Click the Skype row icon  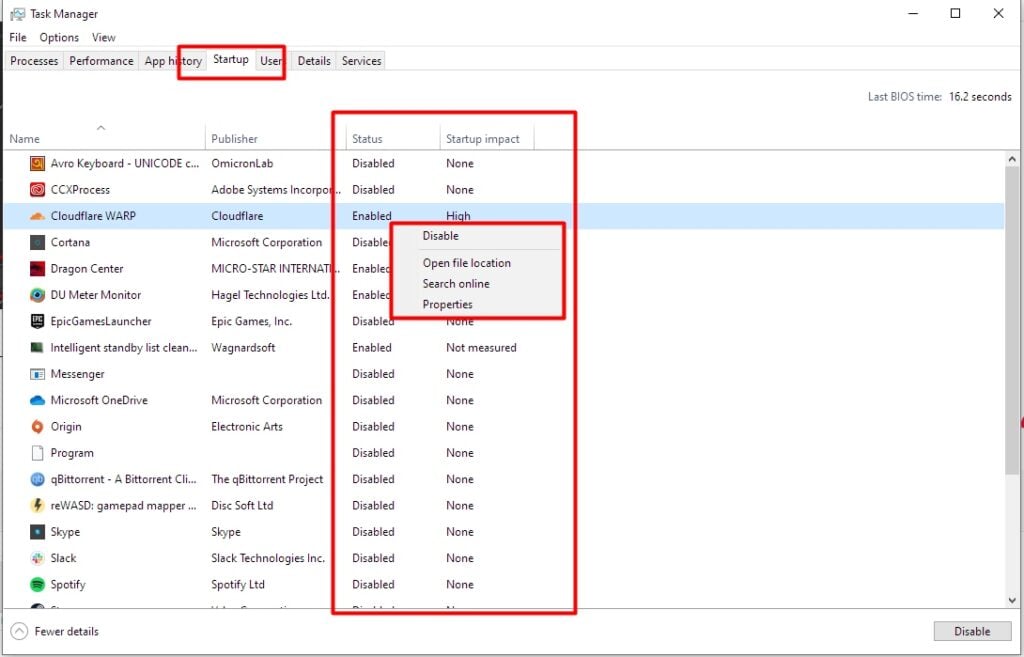tap(38, 532)
